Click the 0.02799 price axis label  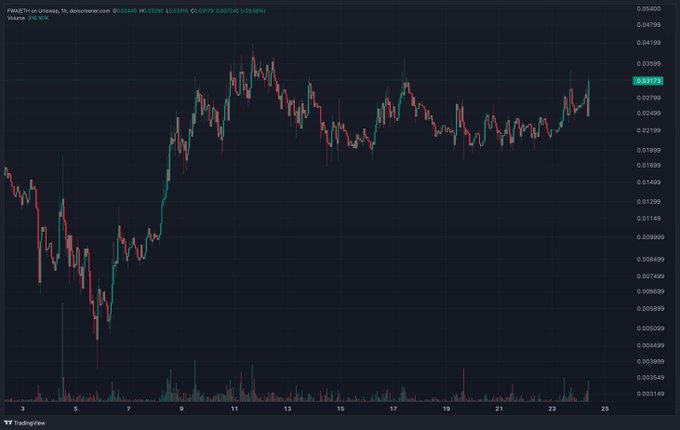(649, 98)
